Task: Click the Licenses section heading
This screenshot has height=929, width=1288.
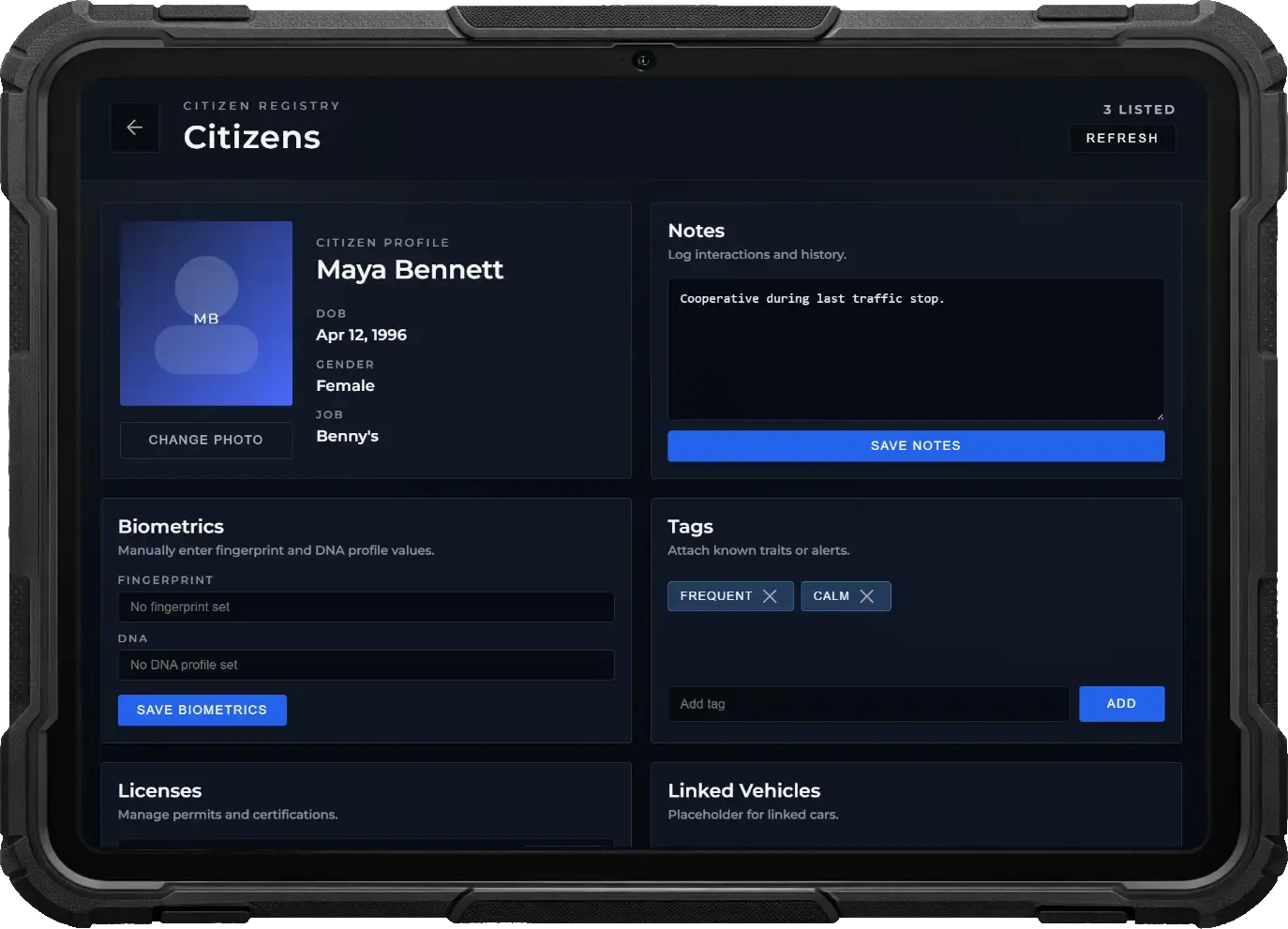Action: pyautogui.click(x=159, y=790)
